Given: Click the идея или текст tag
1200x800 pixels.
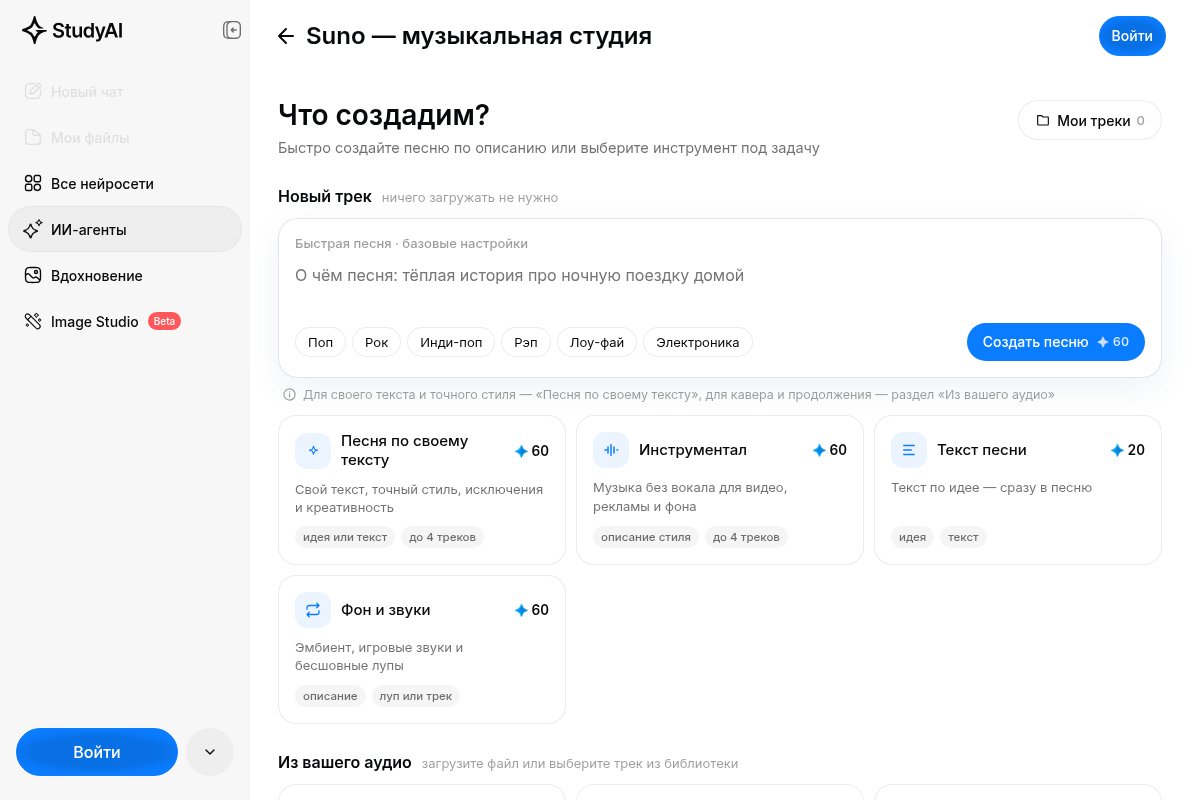Looking at the screenshot, I should click(x=345, y=537).
